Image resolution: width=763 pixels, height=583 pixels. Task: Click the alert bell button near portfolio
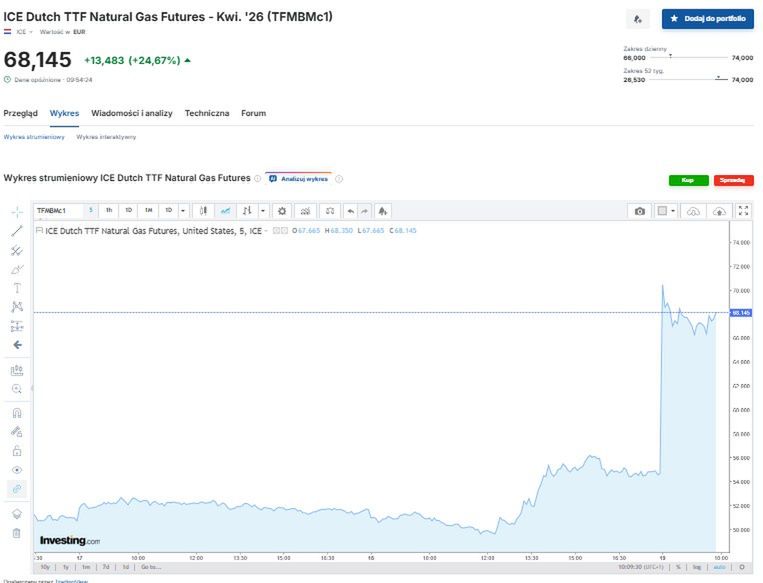637,19
